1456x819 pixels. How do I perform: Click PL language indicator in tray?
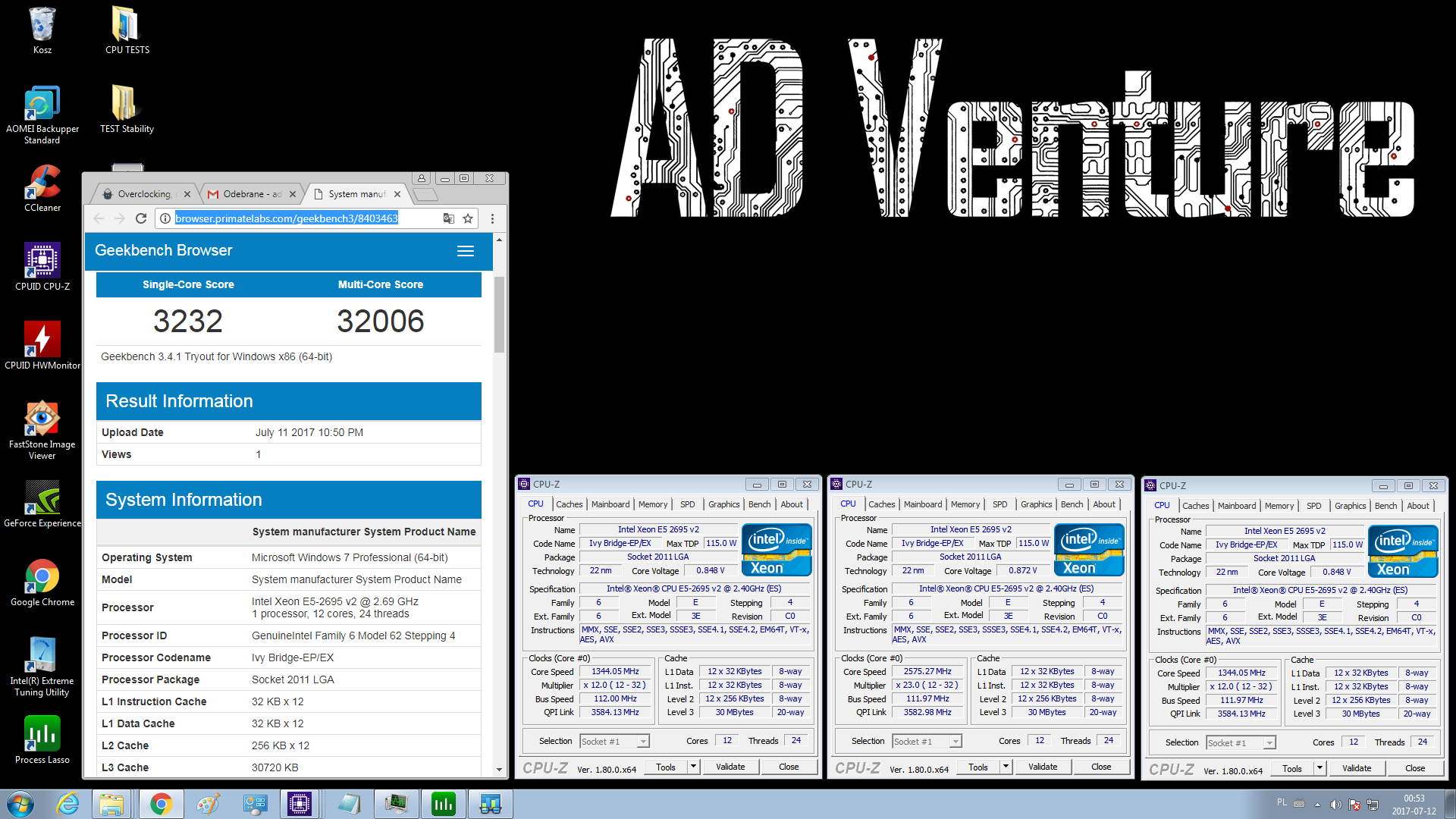pyautogui.click(x=1282, y=802)
